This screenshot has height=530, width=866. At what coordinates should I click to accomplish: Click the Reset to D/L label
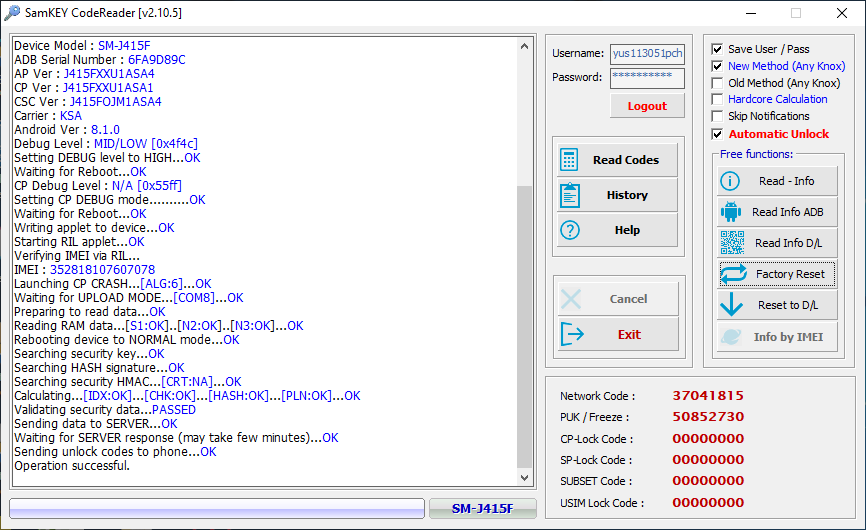click(788, 305)
